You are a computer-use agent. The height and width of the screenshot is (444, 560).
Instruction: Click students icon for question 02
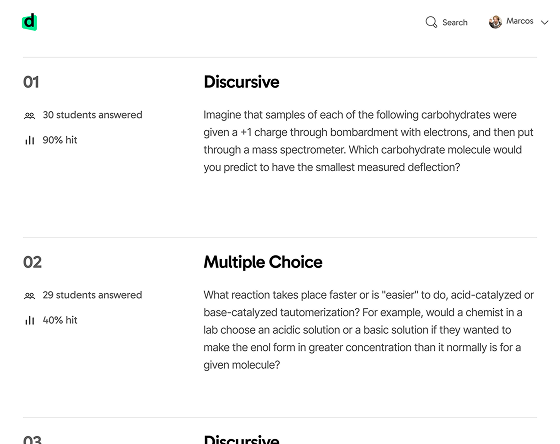(x=30, y=295)
